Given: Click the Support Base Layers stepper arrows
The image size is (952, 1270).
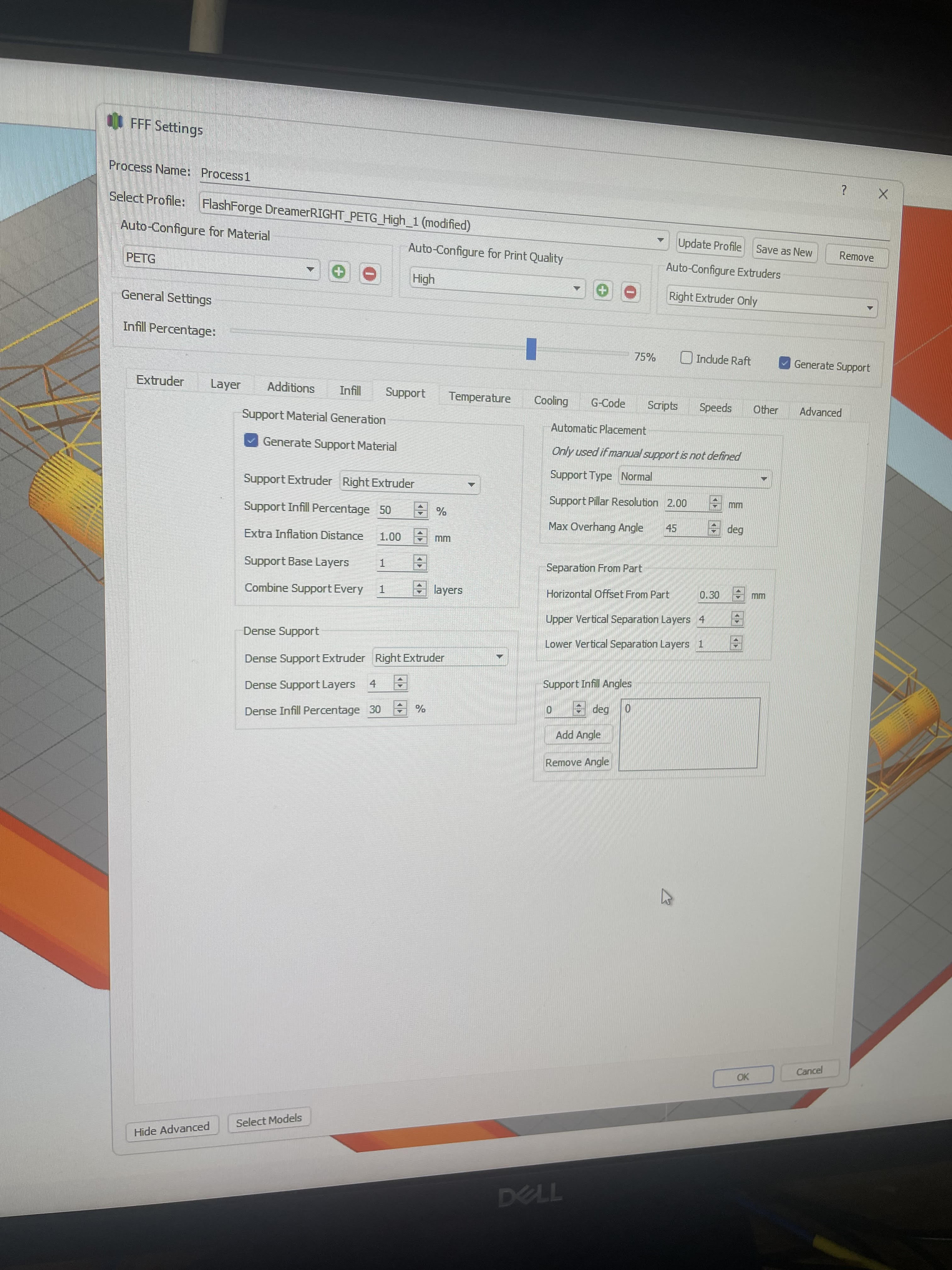Looking at the screenshot, I should 420,563.
